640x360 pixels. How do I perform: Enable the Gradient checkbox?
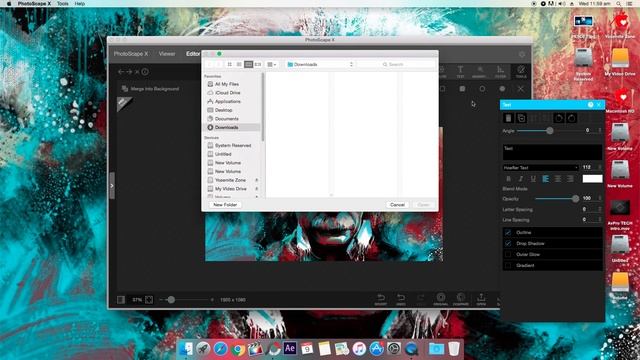(x=508, y=265)
